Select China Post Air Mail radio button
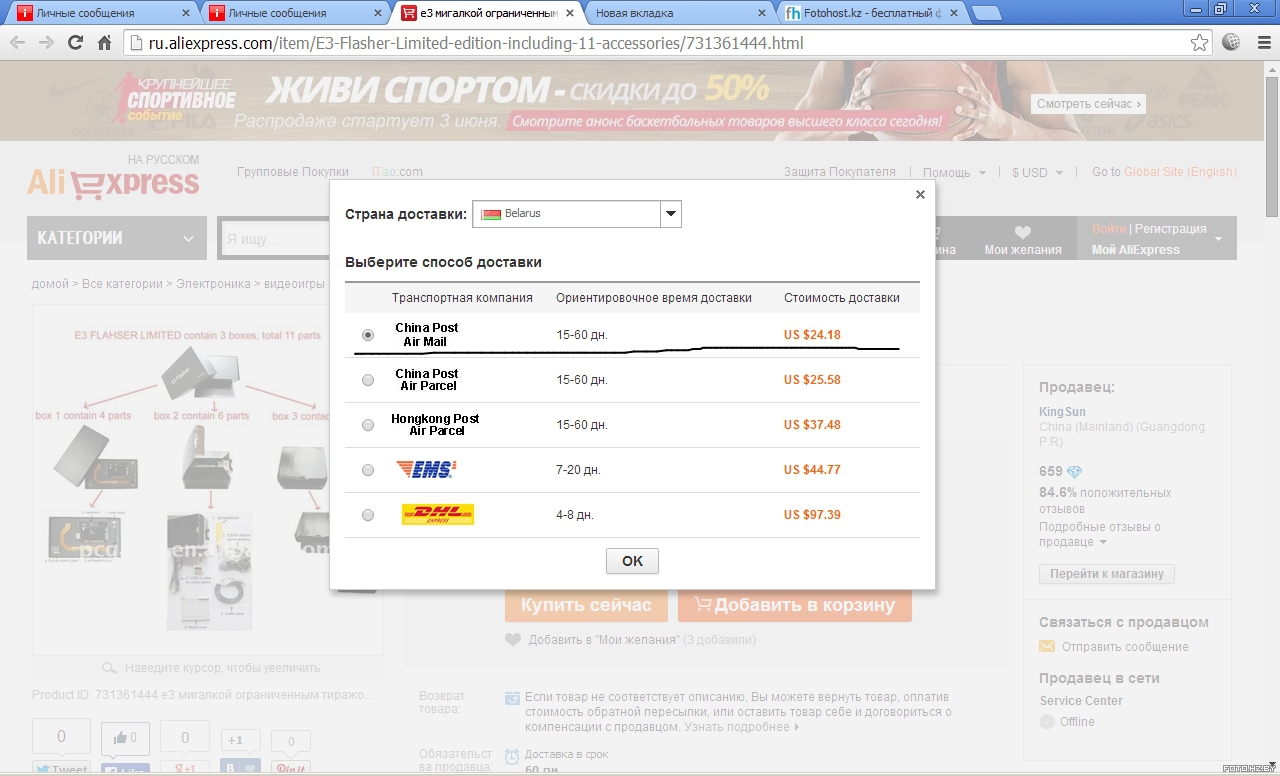 [368, 335]
